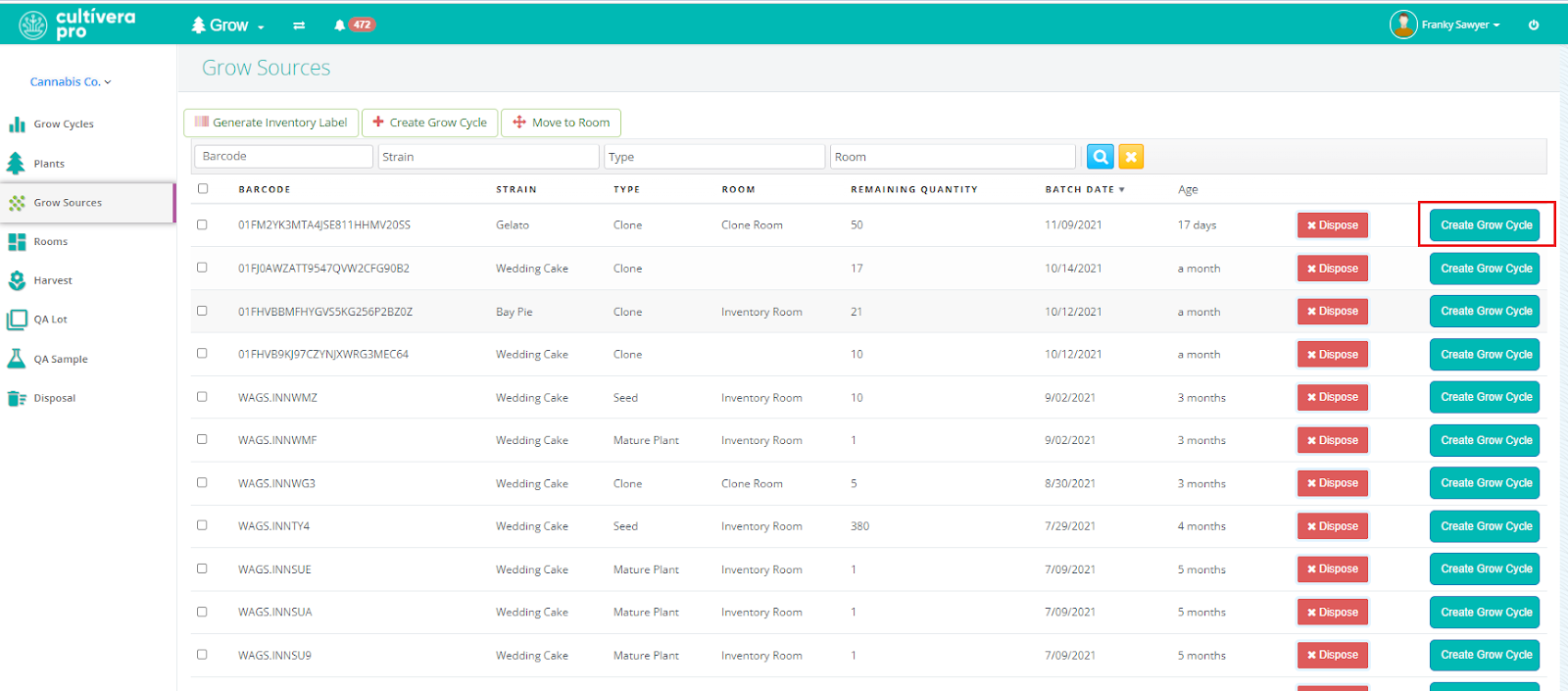
Task: Click the Disposal trash icon
Action: click(x=17, y=398)
